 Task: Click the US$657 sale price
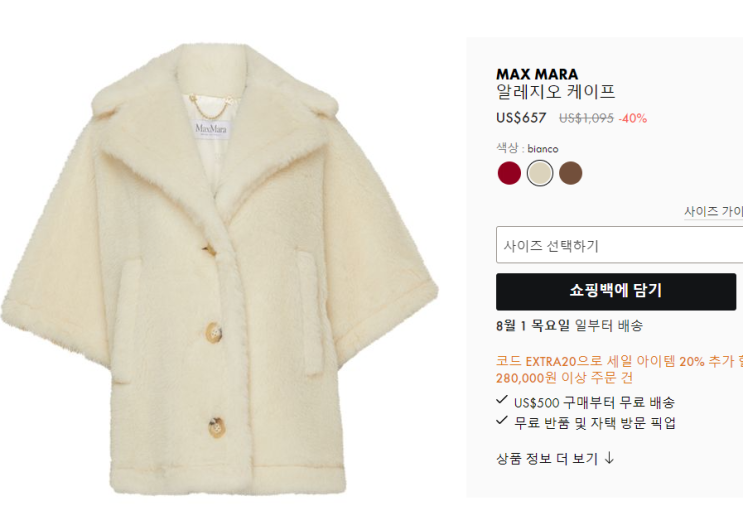[x=521, y=118]
